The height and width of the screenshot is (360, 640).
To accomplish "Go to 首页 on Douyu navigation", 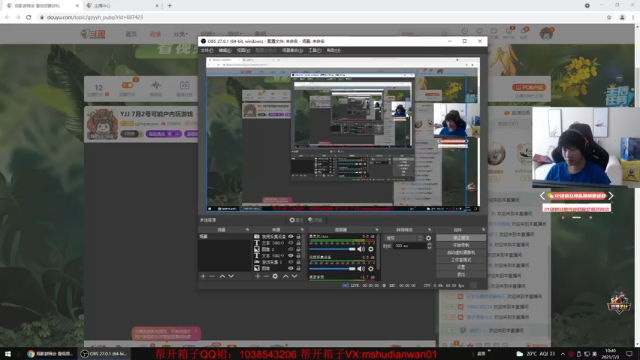I will tap(131, 34).
